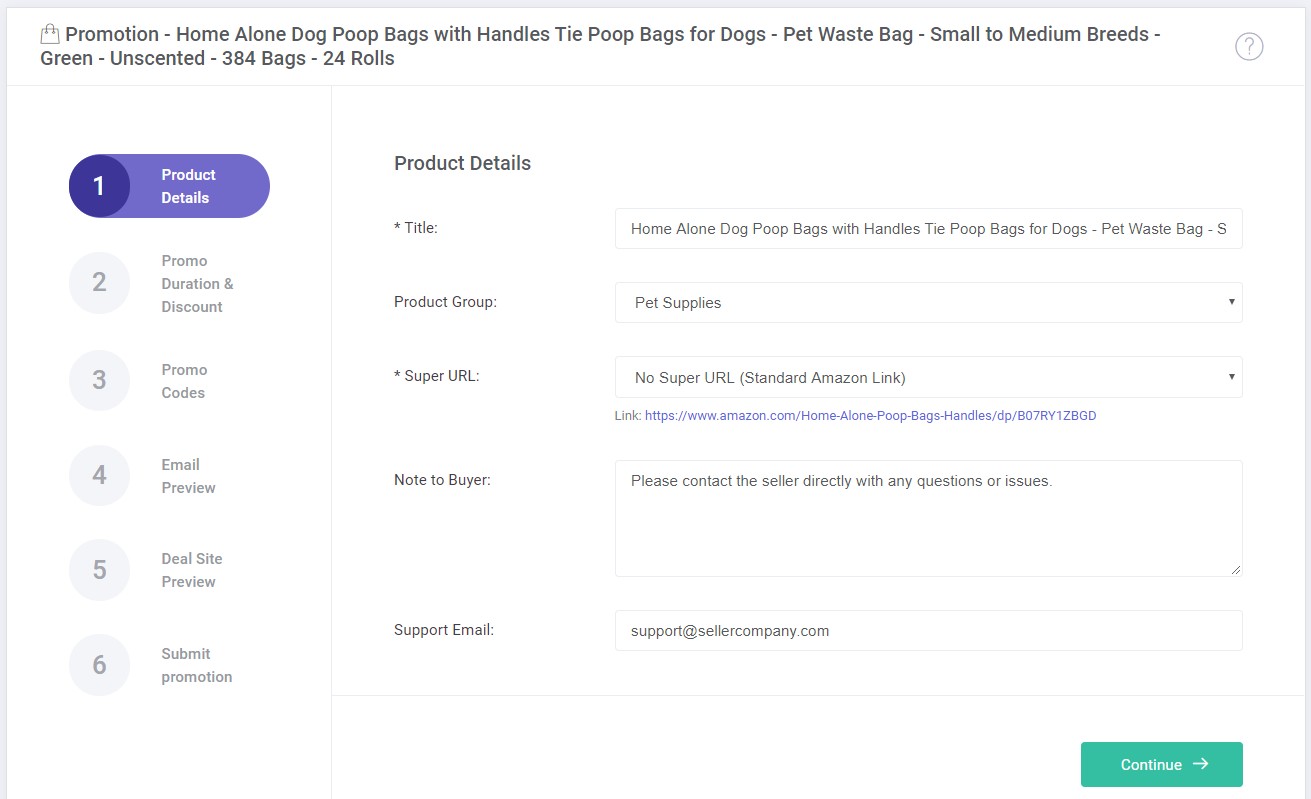The width and height of the screenshot is (1311, 799).
Task: Open the Super URL dropdown
Action: click(x=928, y=377)
